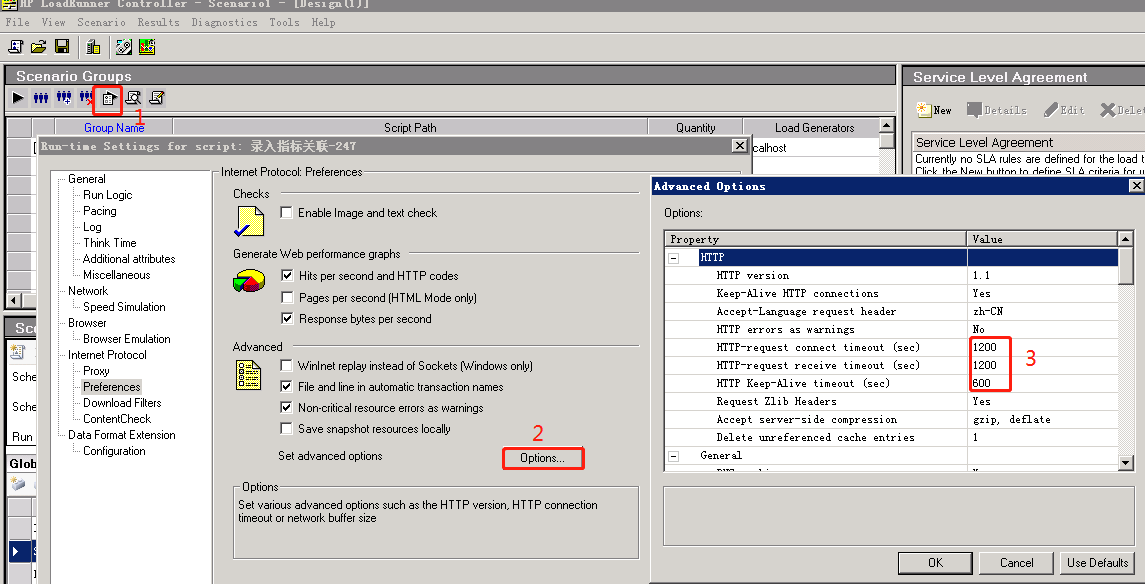Click the Open Scenario folder icon
This screenshot has width=1145, height=584.
[39, 47]
